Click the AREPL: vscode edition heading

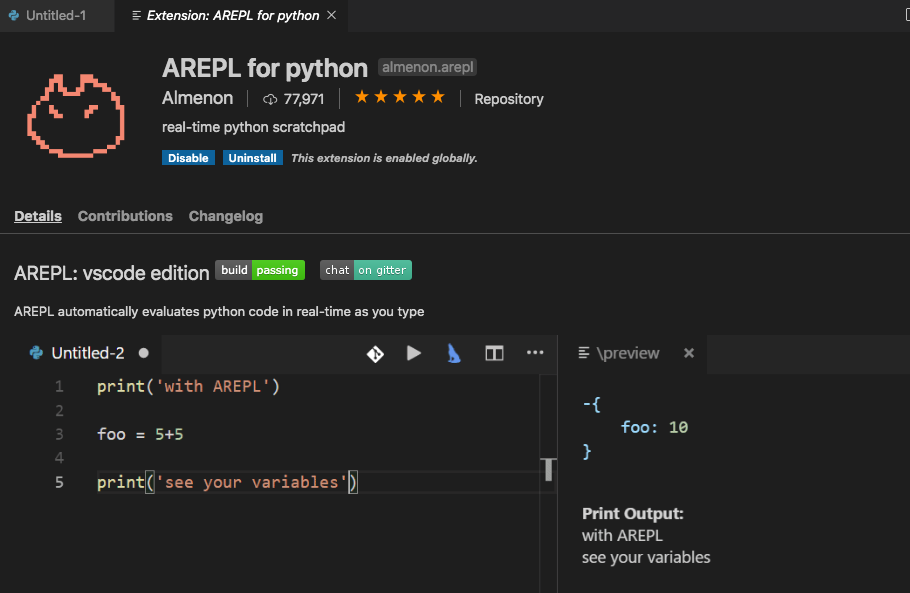[111, 273]
